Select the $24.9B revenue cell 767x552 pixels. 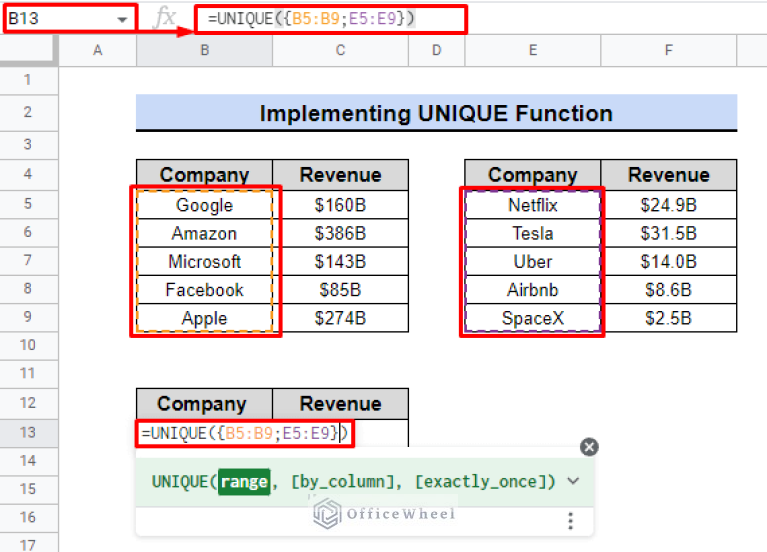click(x=669, y=205)
